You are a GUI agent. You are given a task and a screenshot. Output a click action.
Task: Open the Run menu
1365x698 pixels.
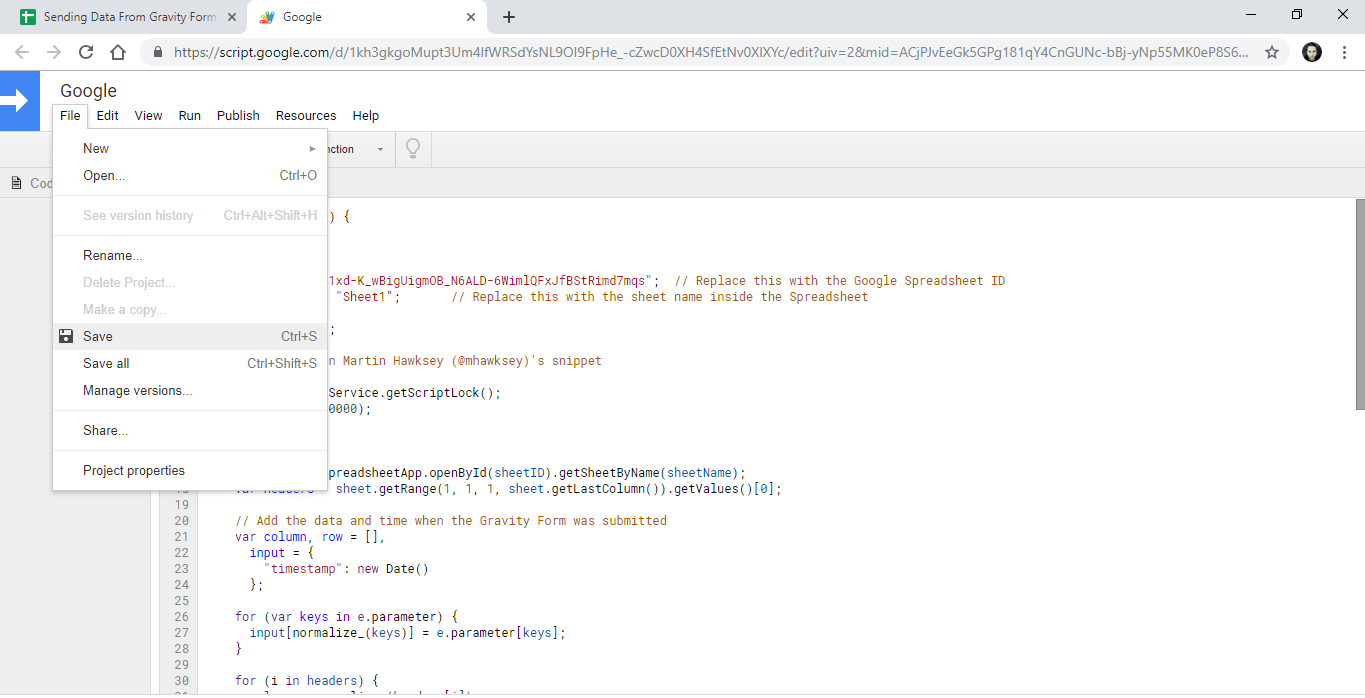pos(190,115)
